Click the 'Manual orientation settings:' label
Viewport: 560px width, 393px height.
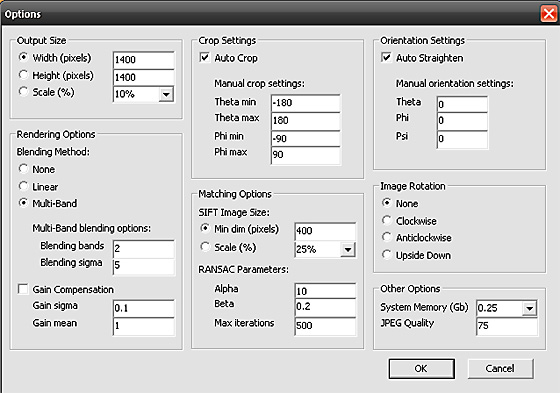click(454, 84)
